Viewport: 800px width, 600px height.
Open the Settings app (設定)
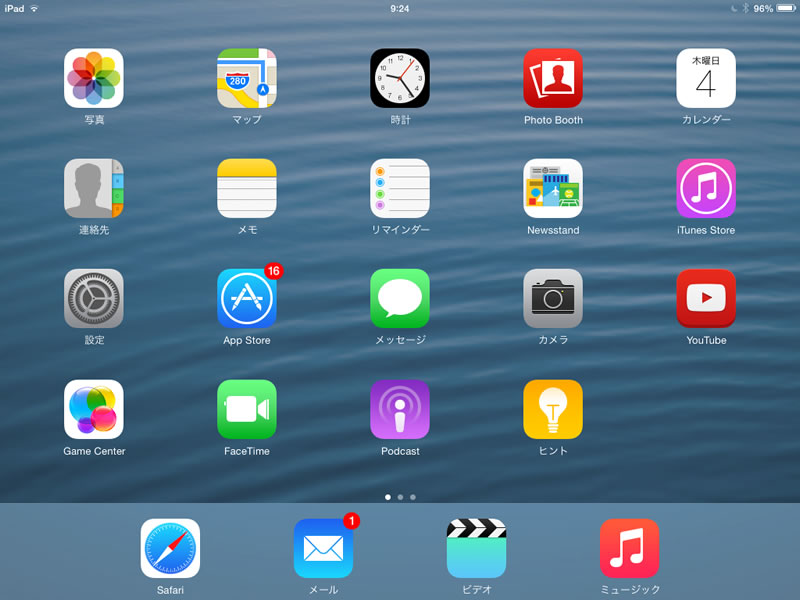pos(94,298)
